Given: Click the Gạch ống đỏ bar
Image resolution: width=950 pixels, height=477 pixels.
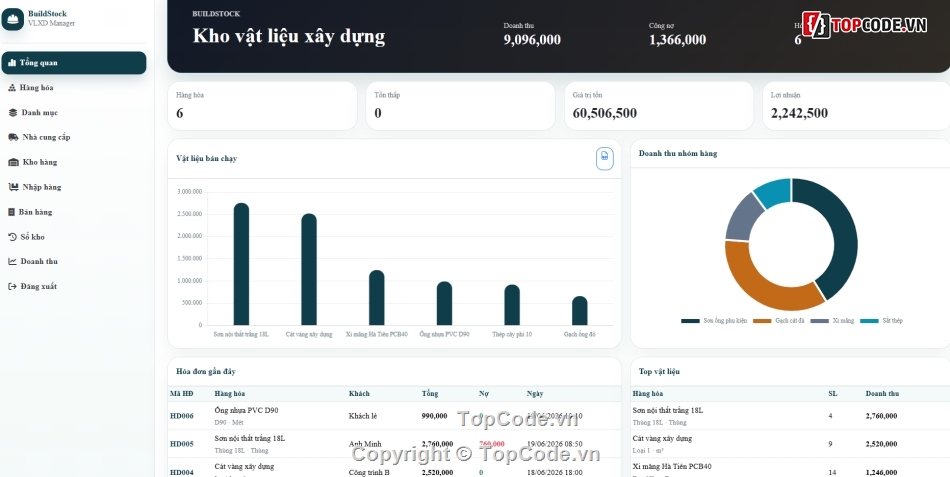Looking at the screenshot, I should click(579, 311).
